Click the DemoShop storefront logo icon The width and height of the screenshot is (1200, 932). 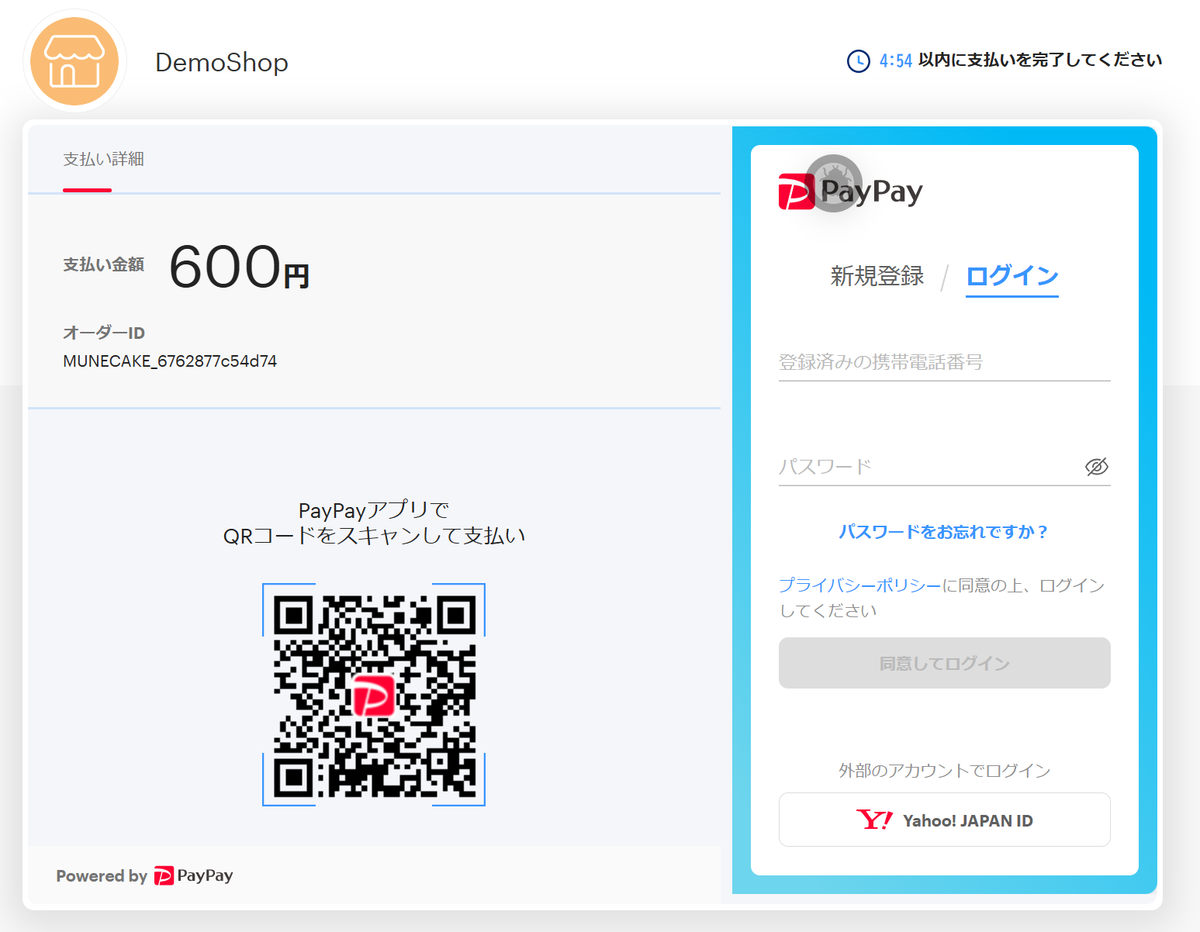coord(75,61)
